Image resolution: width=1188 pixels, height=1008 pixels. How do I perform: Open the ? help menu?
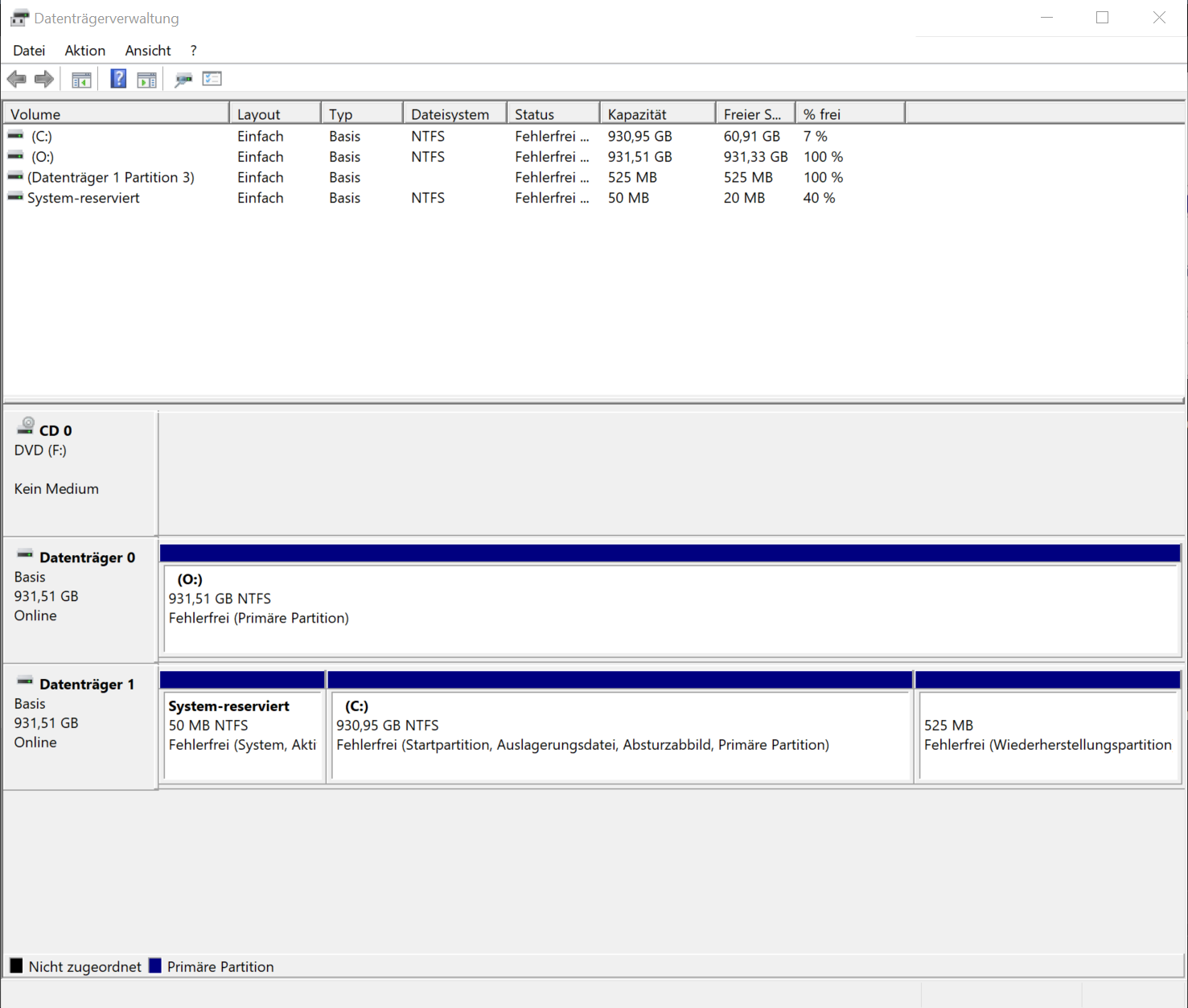pyautogui.click(x=193, y=51)
